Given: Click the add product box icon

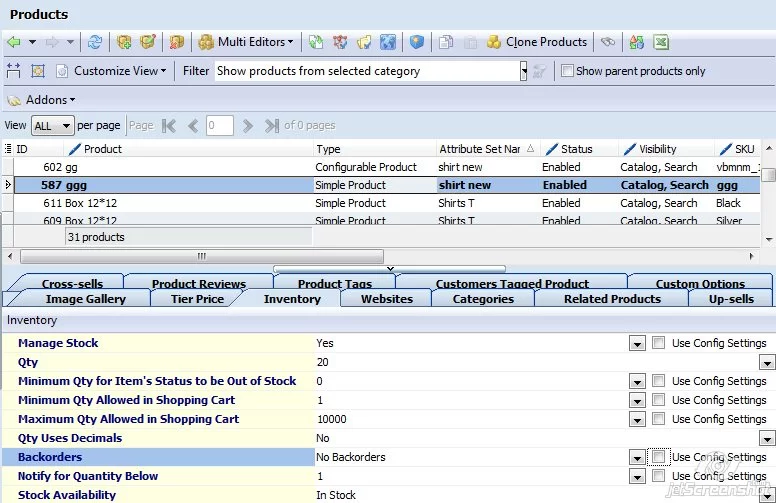Looking at the screenshot, I should click(124, 43).
